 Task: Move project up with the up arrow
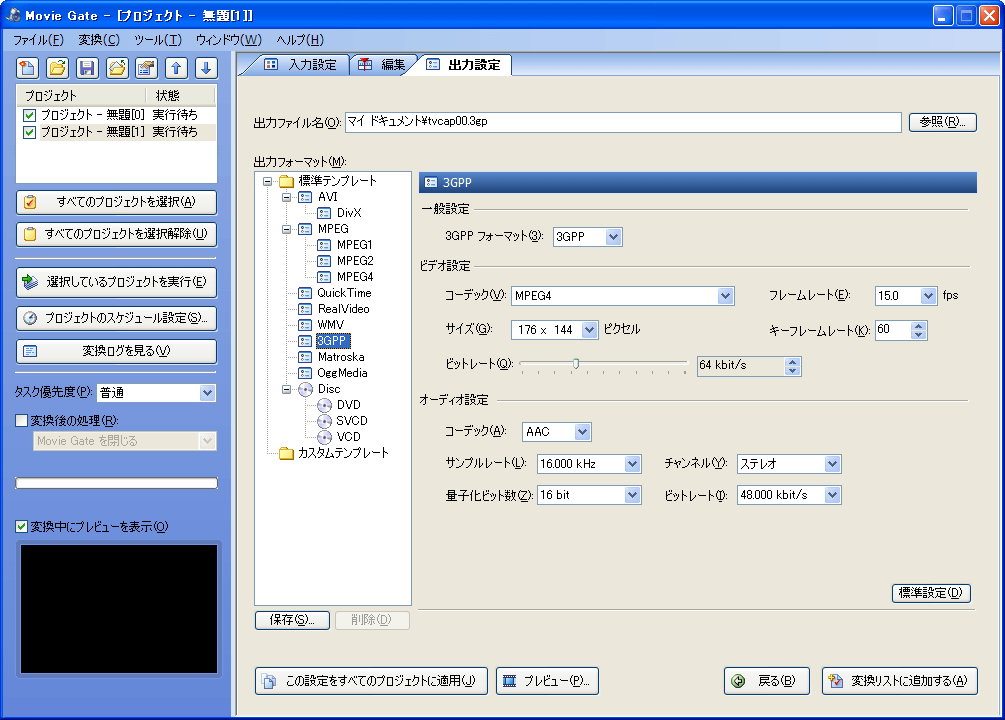(176, 68)
